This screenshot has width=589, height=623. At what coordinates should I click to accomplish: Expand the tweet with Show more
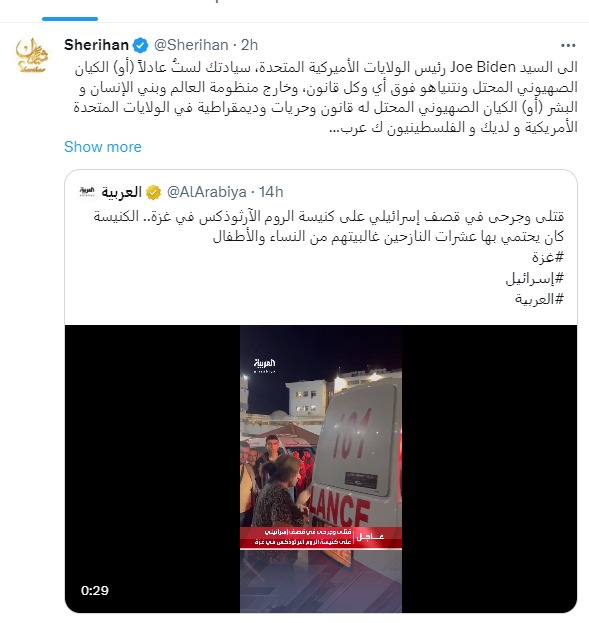point(103,147)
